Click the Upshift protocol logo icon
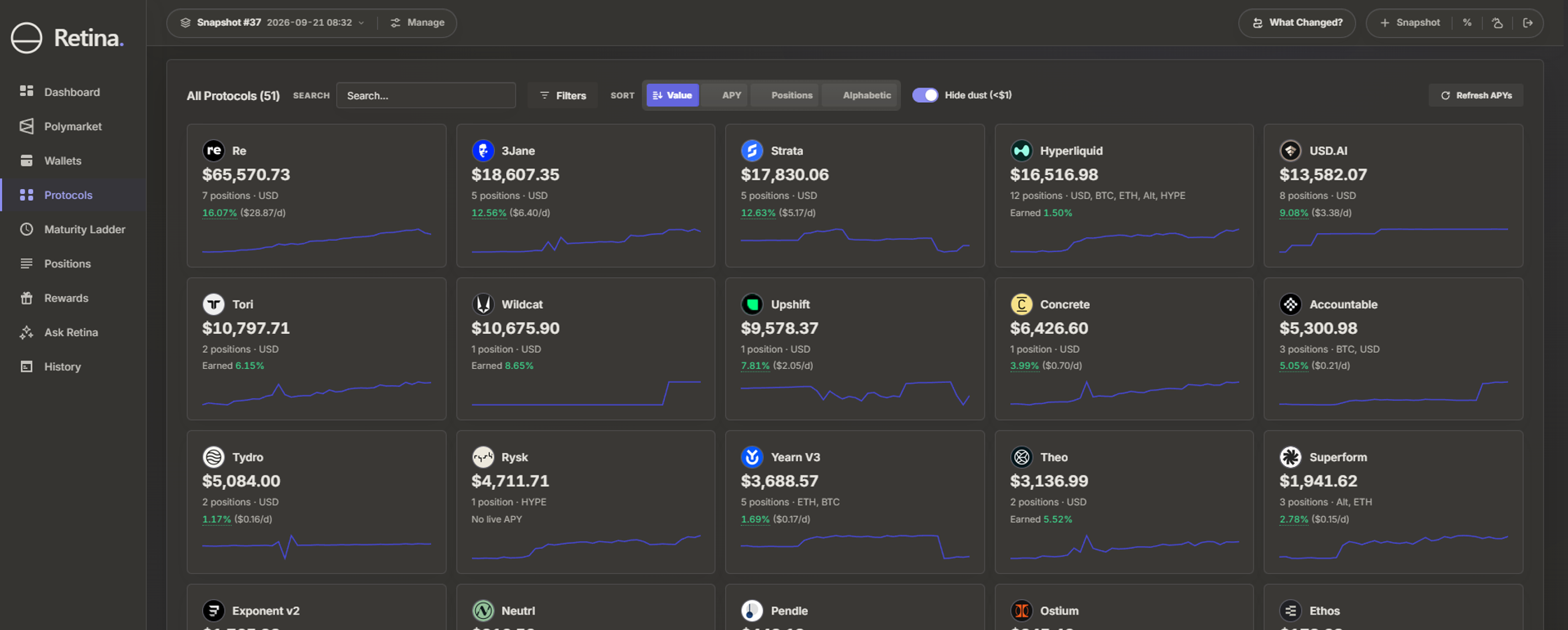The height and width of the screenshot is (630, 1568). pyautogui.click(x=752, y=304)
